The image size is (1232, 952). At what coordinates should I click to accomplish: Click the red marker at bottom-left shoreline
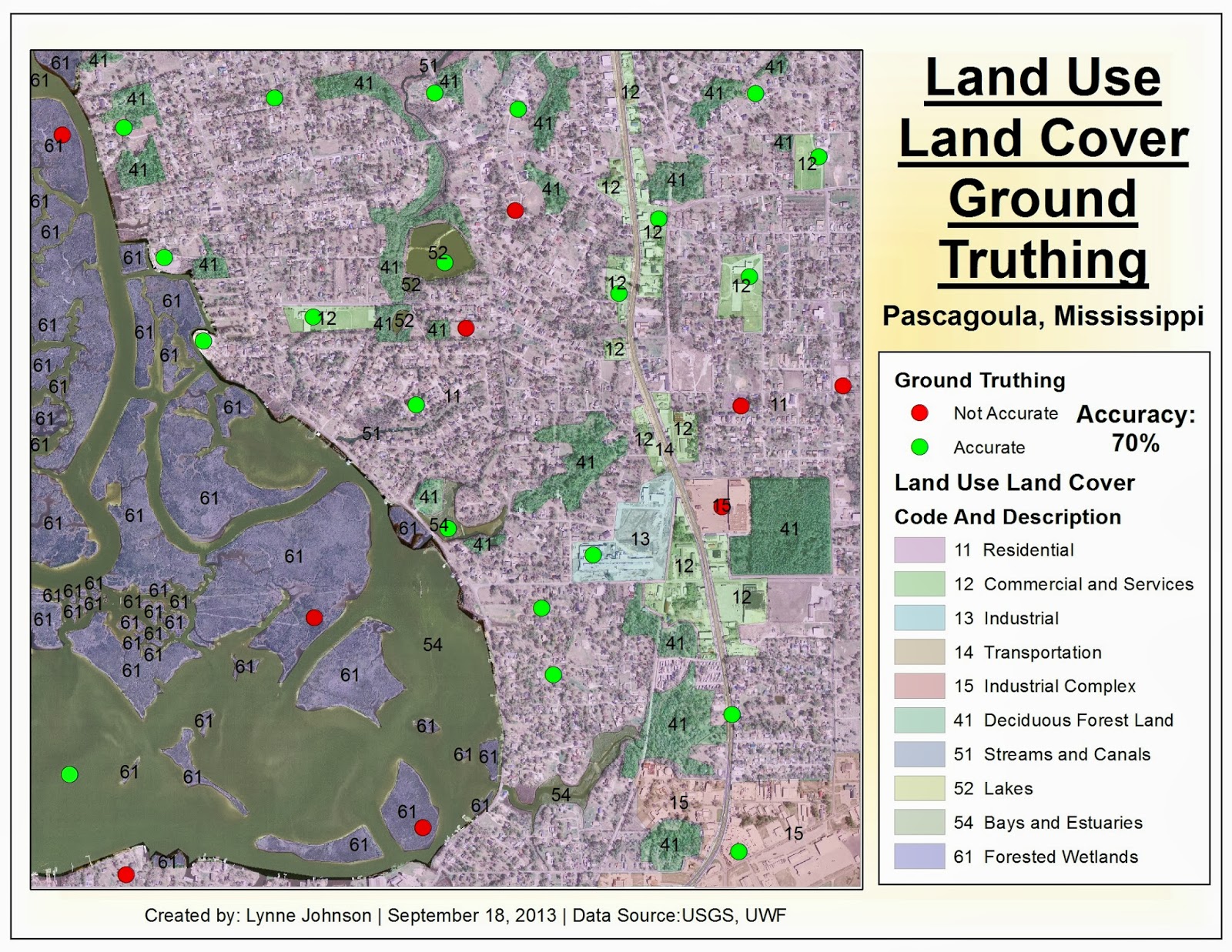pyautogui.click(x=127, y=874)
